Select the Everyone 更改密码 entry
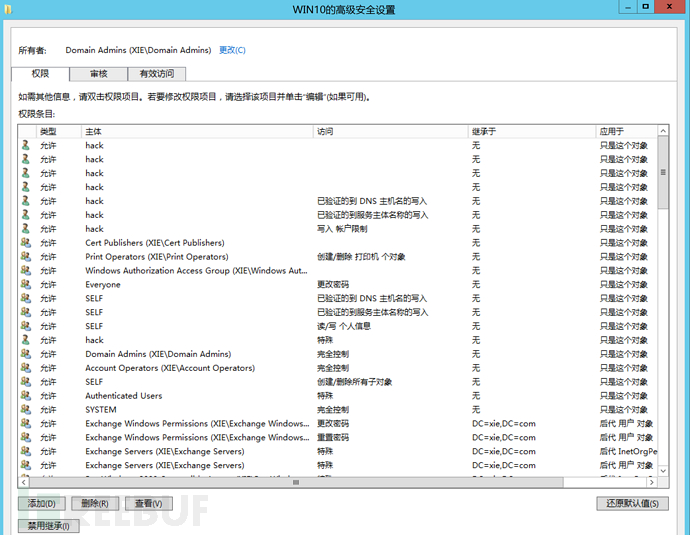The width and height of the screenshot is (690, 535). pyautogui.click(x=338, y=285)
